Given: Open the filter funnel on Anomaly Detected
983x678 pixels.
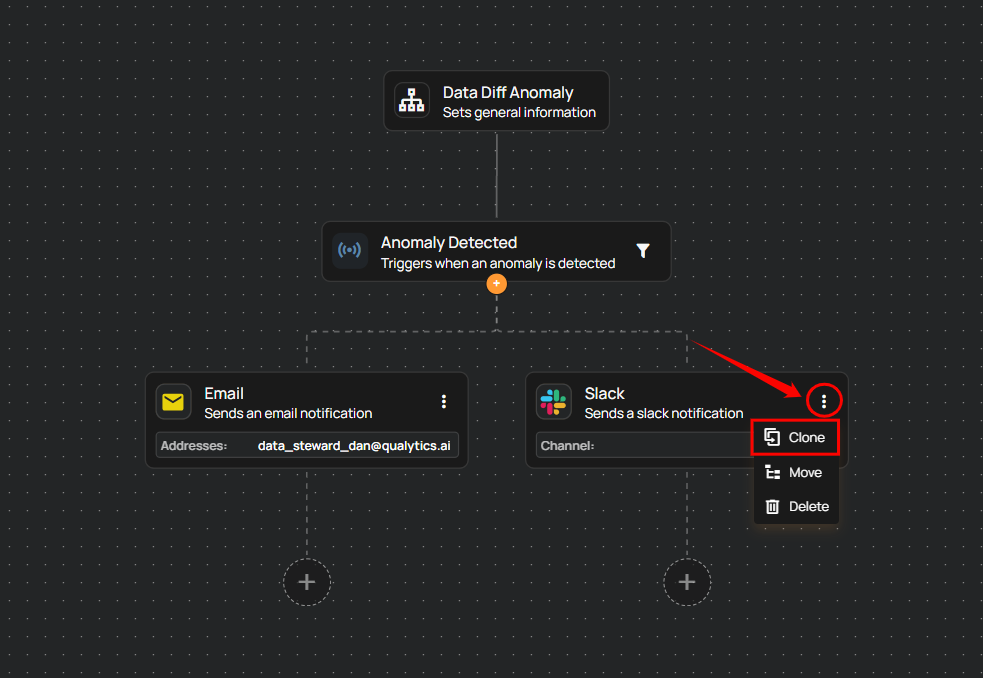Looking at the screenshot, I should pos(643,251).
